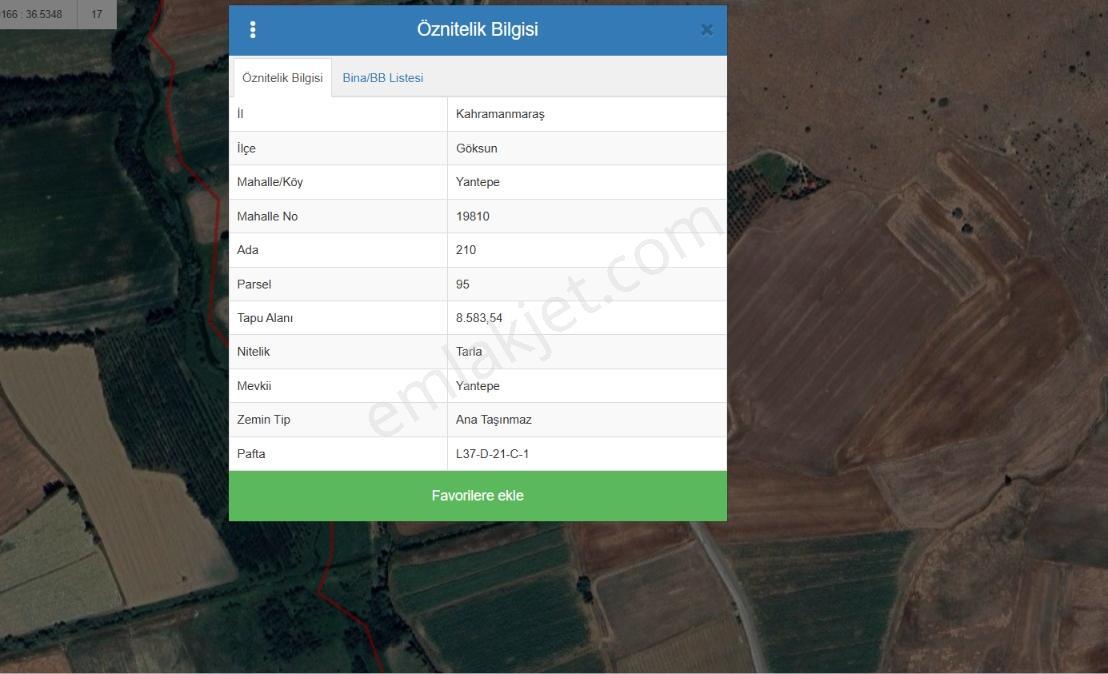The height and width of the screenshot is (674, 1108).
Task: Close the Öznitelik Bilgisi dialog
Action: pyautogui.click(x=706, y=30)
